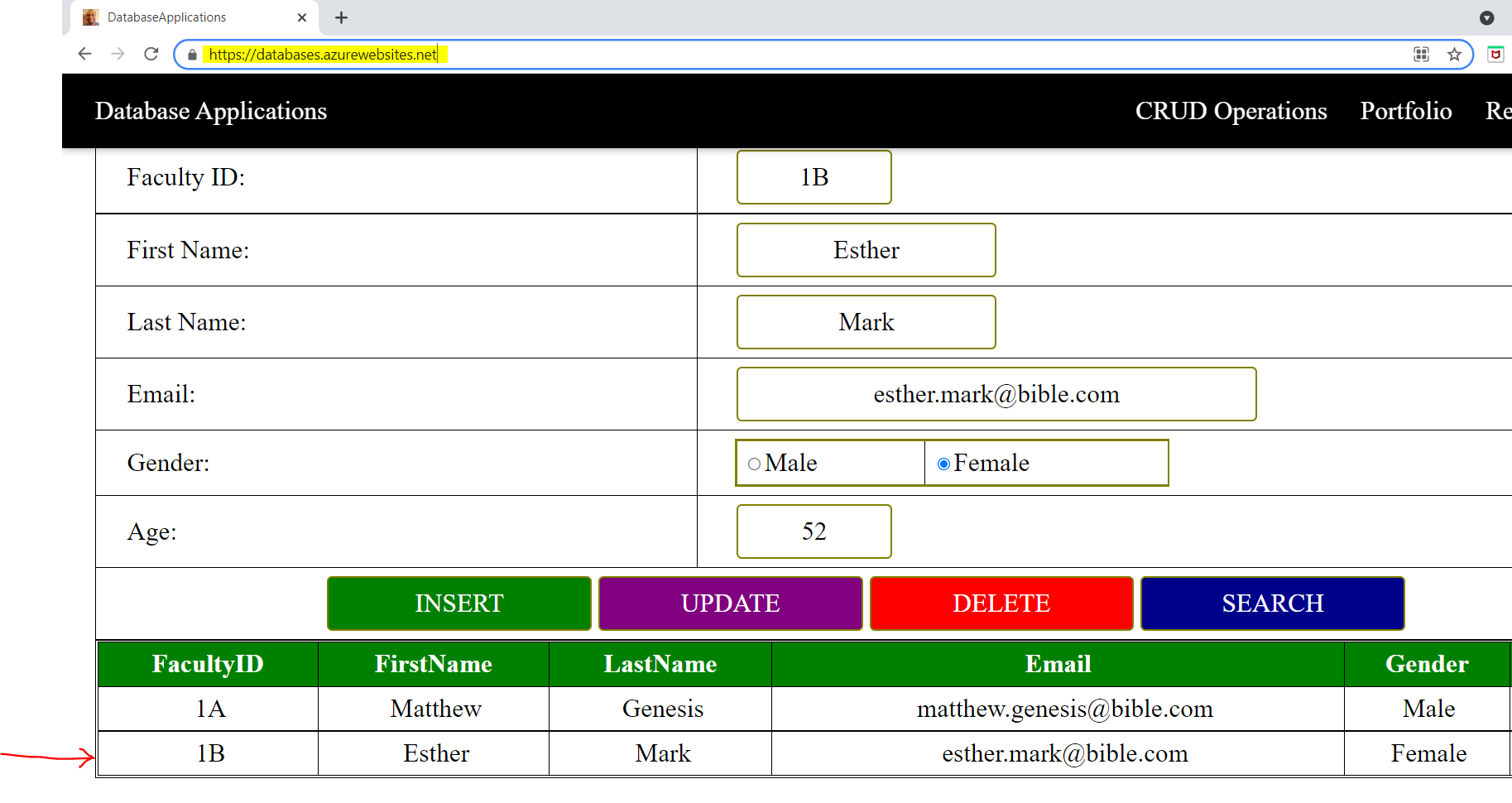
Task: Click the Matthew first name cell
Action: coord(434,709)
